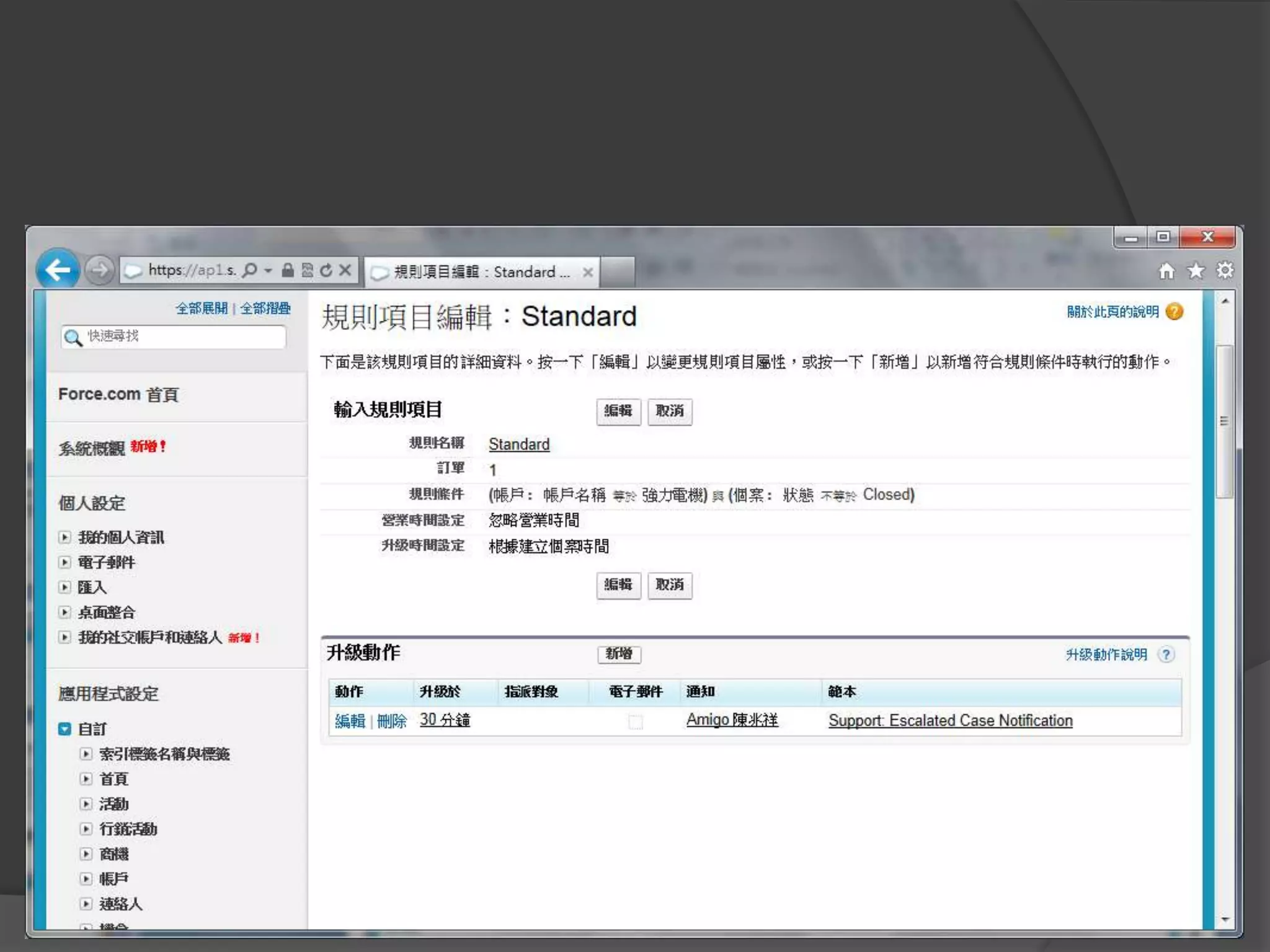Click the 升級動作說明 question mark icon

coord(1166,654)
